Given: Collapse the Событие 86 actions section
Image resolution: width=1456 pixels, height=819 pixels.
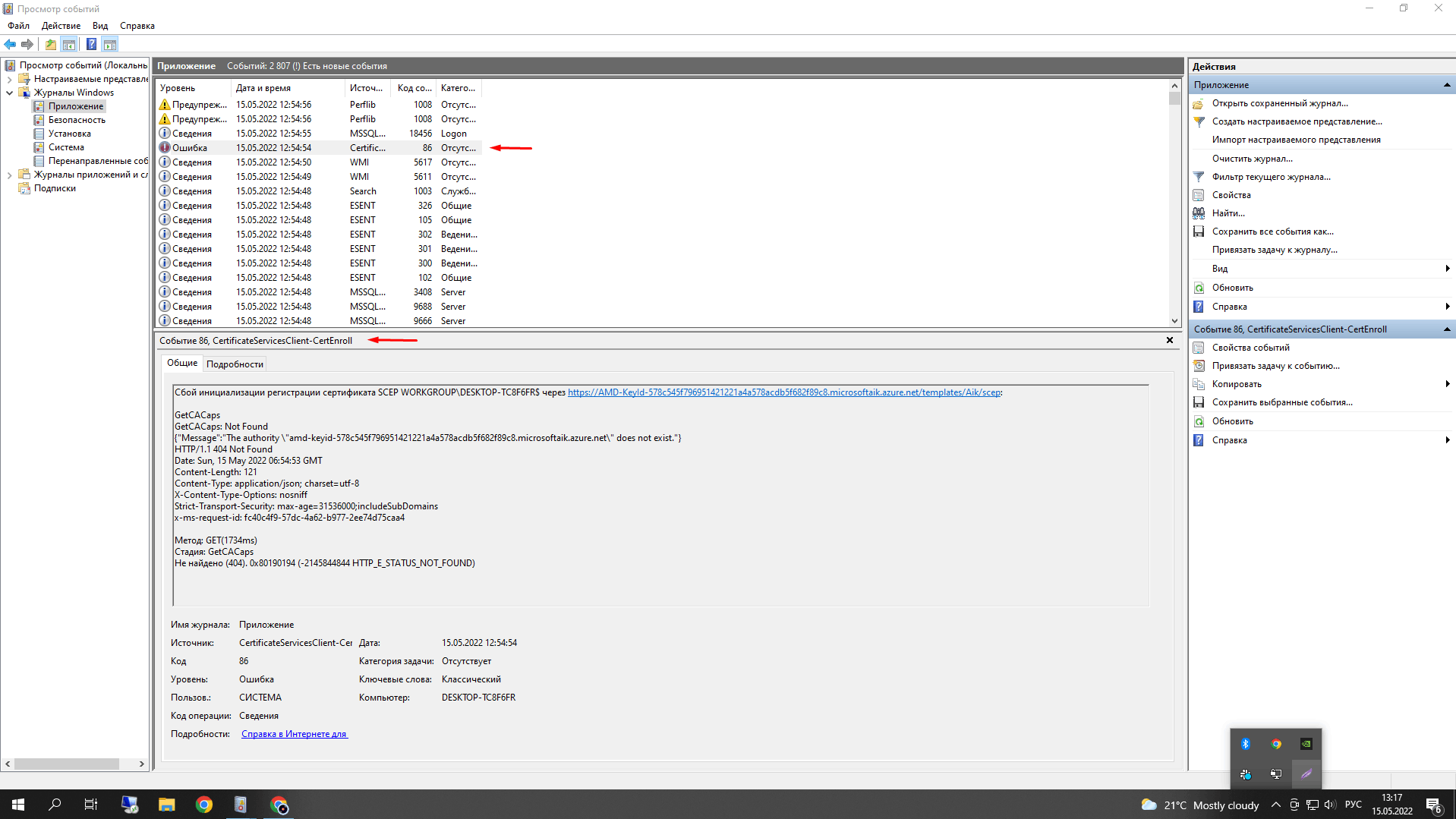Looking at the screenshot, I should click(x=1447, y=329).
